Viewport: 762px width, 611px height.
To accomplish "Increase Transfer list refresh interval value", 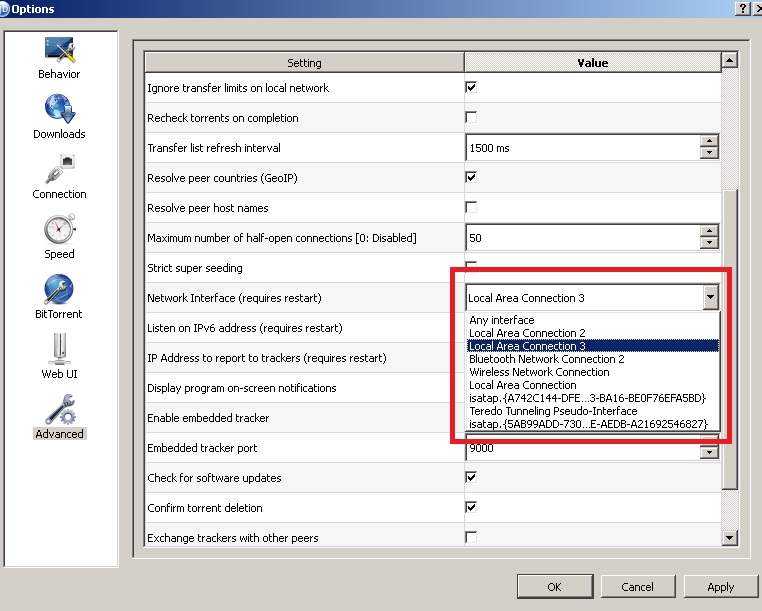I will (x=709, y=141).
